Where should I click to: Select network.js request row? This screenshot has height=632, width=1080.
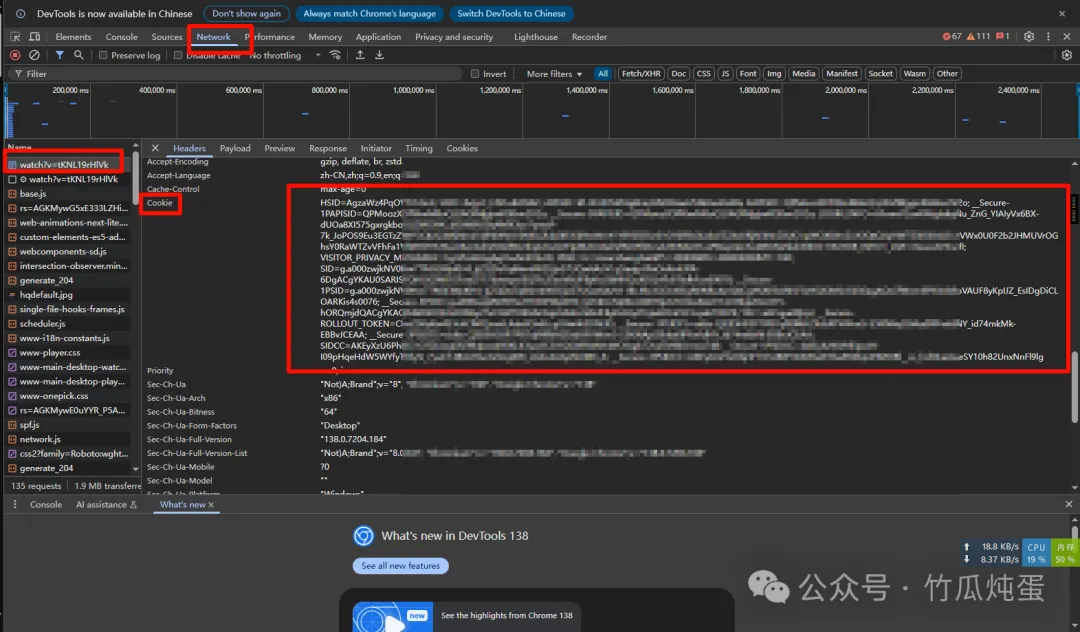coord(68,439)
